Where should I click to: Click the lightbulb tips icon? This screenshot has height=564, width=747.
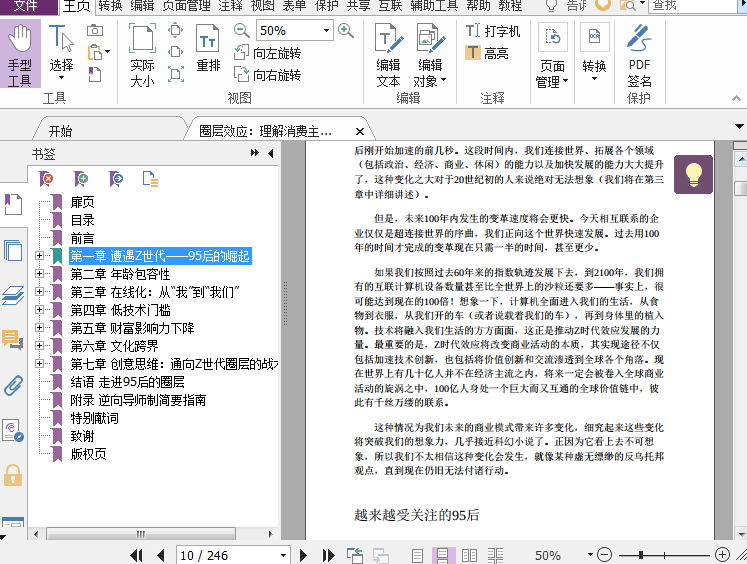click(693, 174)
